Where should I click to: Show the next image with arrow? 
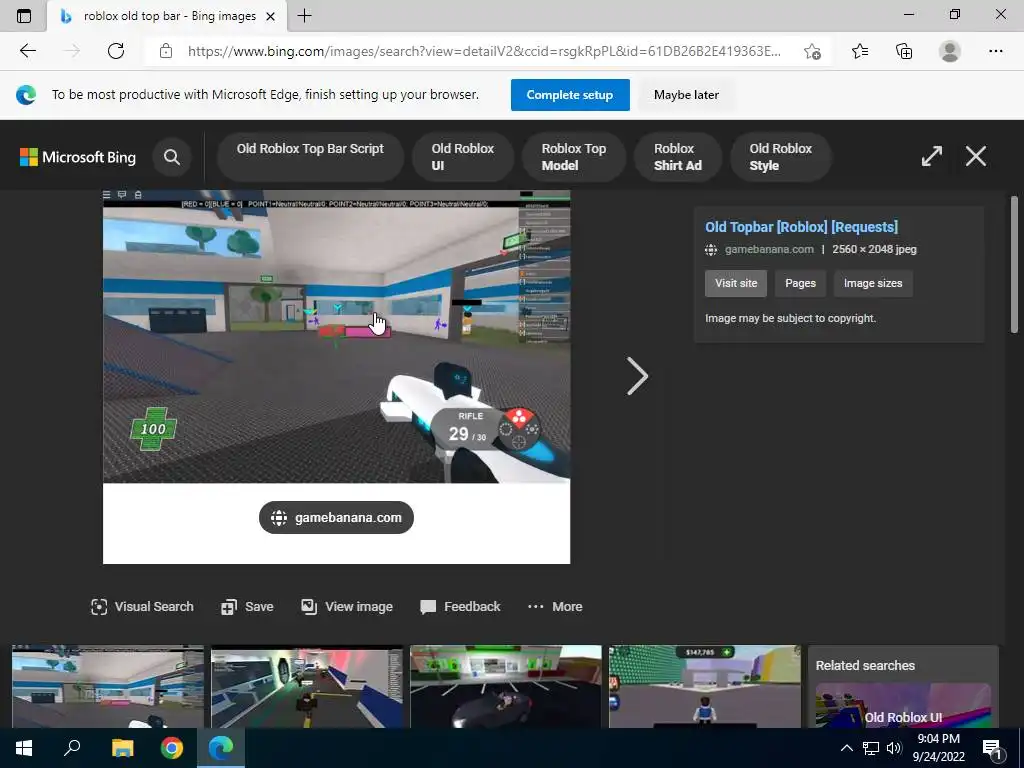(x=637, y=376)
